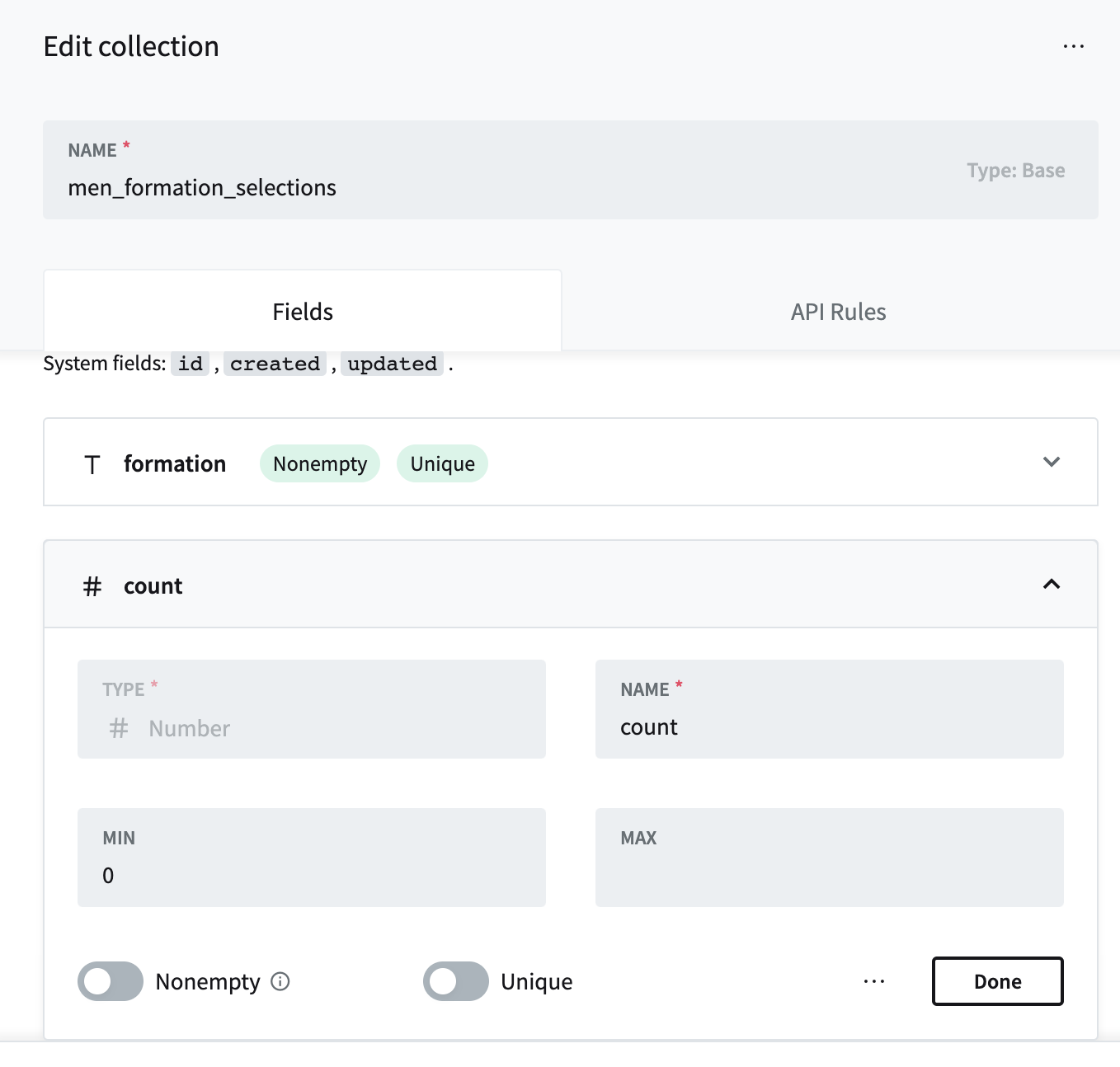
Task: Click the Nonempty badge on formation
Action: [320, 463]
